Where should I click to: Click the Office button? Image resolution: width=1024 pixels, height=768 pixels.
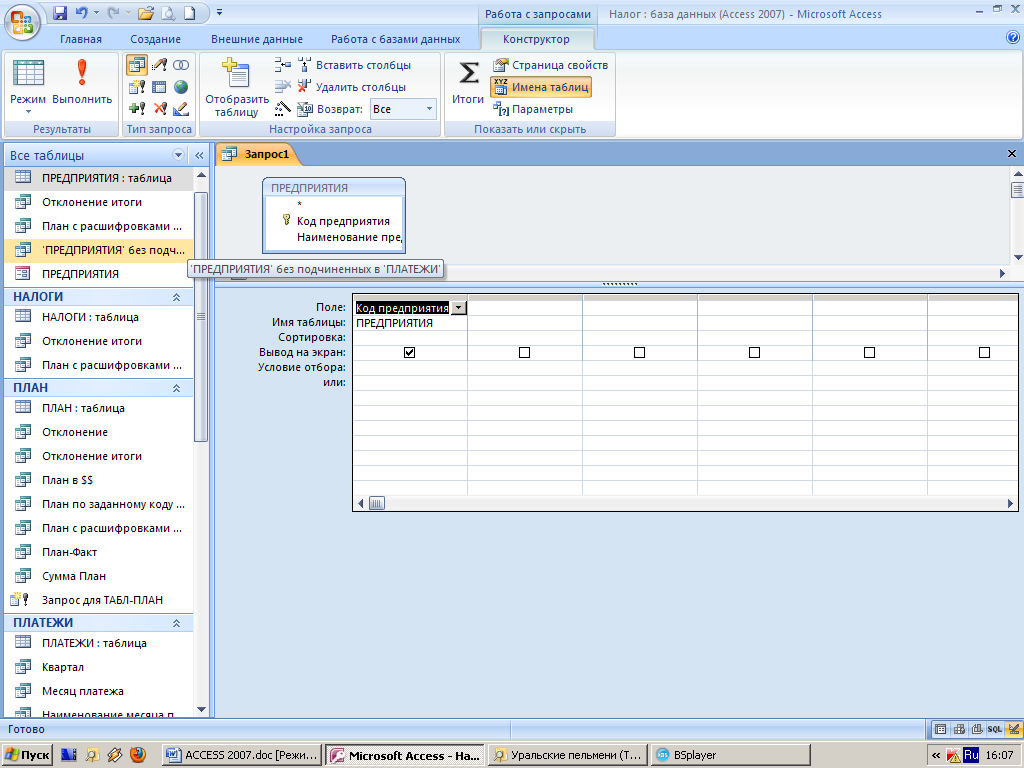click(22, 22)
